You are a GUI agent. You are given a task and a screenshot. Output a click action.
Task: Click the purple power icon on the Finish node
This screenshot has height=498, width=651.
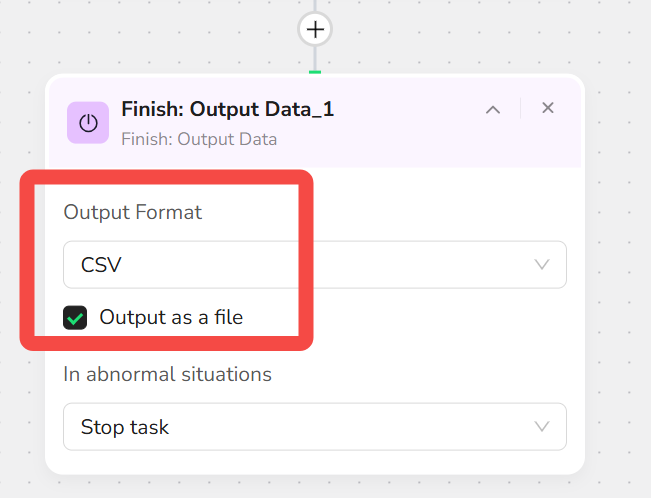coord(88,123)
